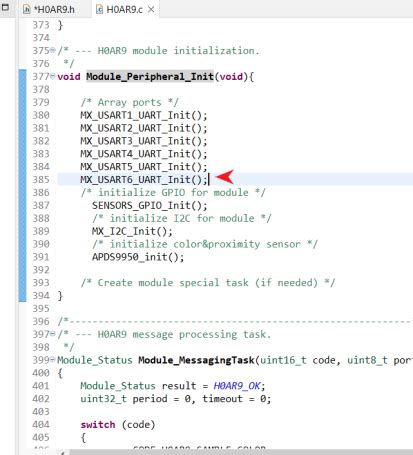Click the 'Create module special task' comment
This screenshot has height=455, width=413.
(x=208, y=283)
